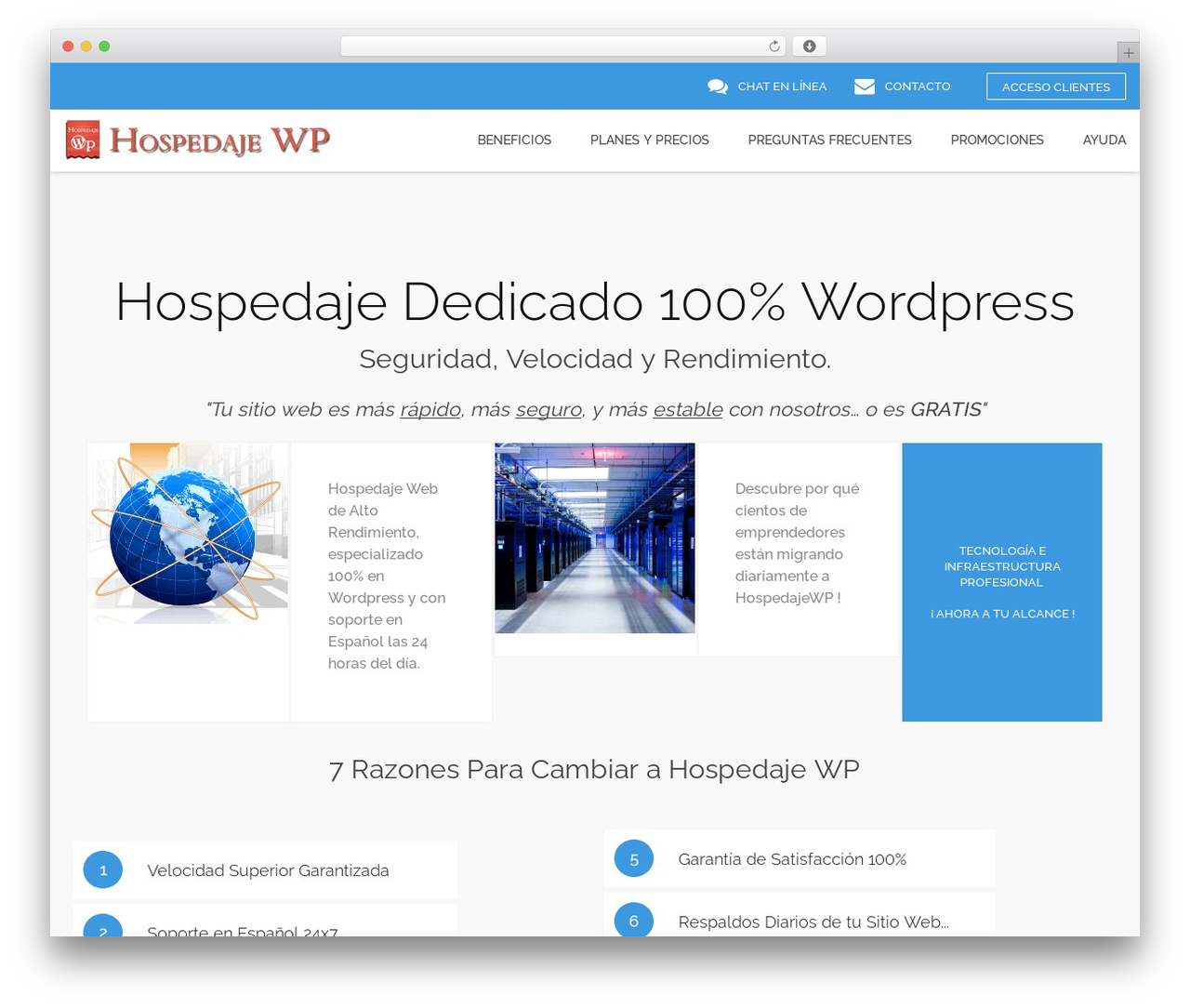The height and width of the screenshot is (1008, 1190).
Task: Click the Seguridad, Velocidad y Rendimiento subtitle
Action: coord(595,359)
